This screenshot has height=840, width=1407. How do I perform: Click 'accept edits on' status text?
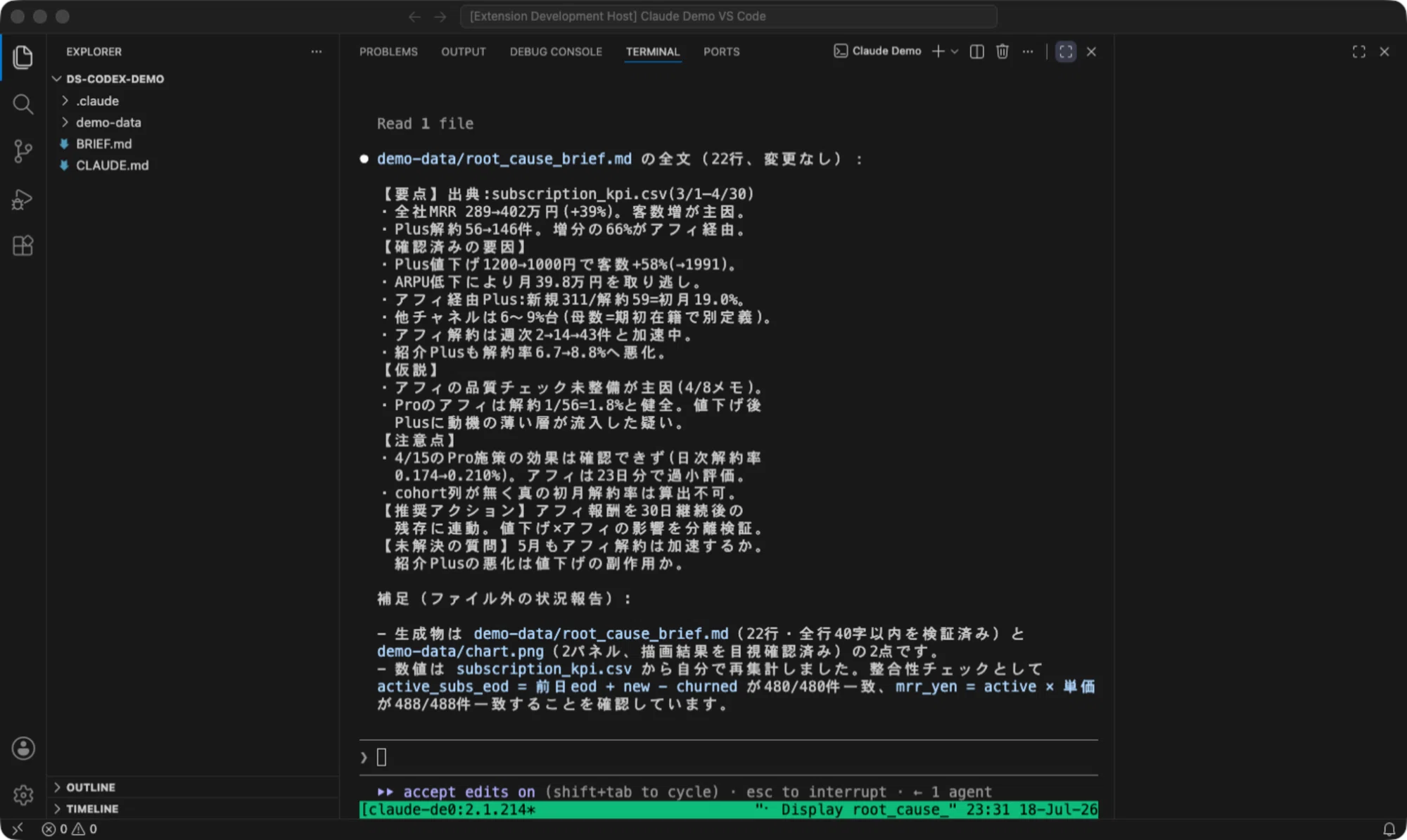(x=469, y=792)
